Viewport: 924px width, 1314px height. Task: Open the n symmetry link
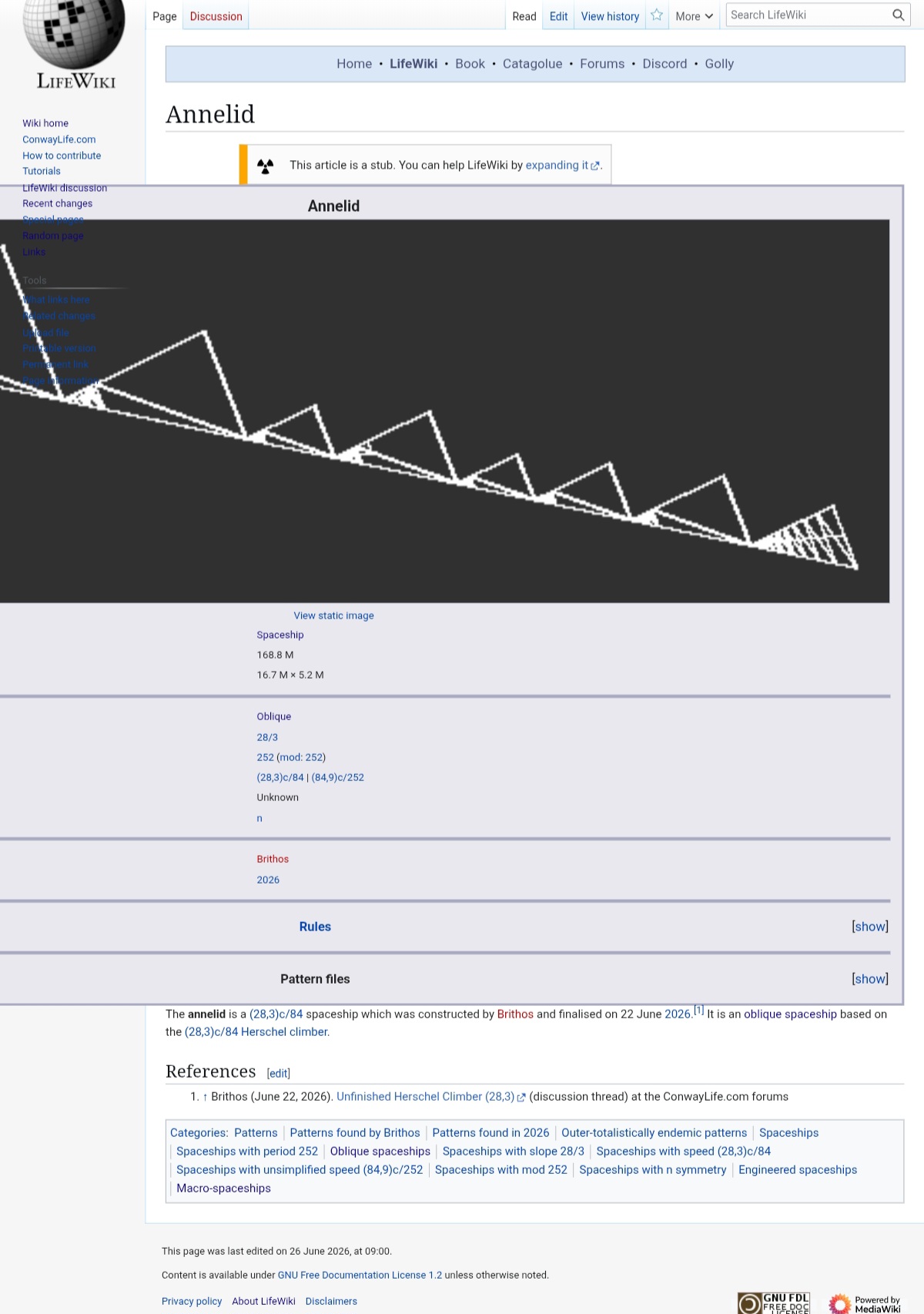(259, 818)
